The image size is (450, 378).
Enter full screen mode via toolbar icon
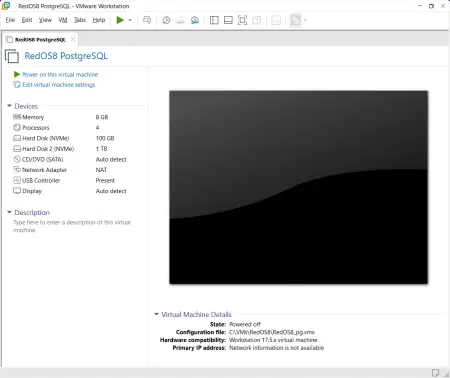[242, 20]
